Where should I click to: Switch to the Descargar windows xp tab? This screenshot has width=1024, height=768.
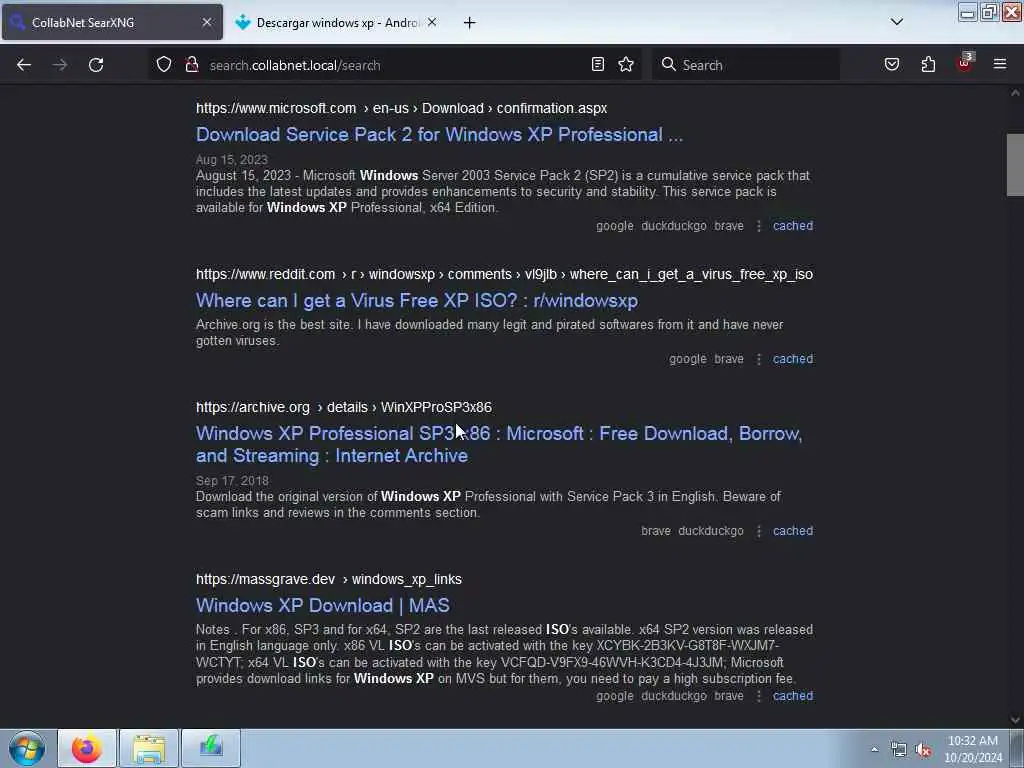point(337,23)
